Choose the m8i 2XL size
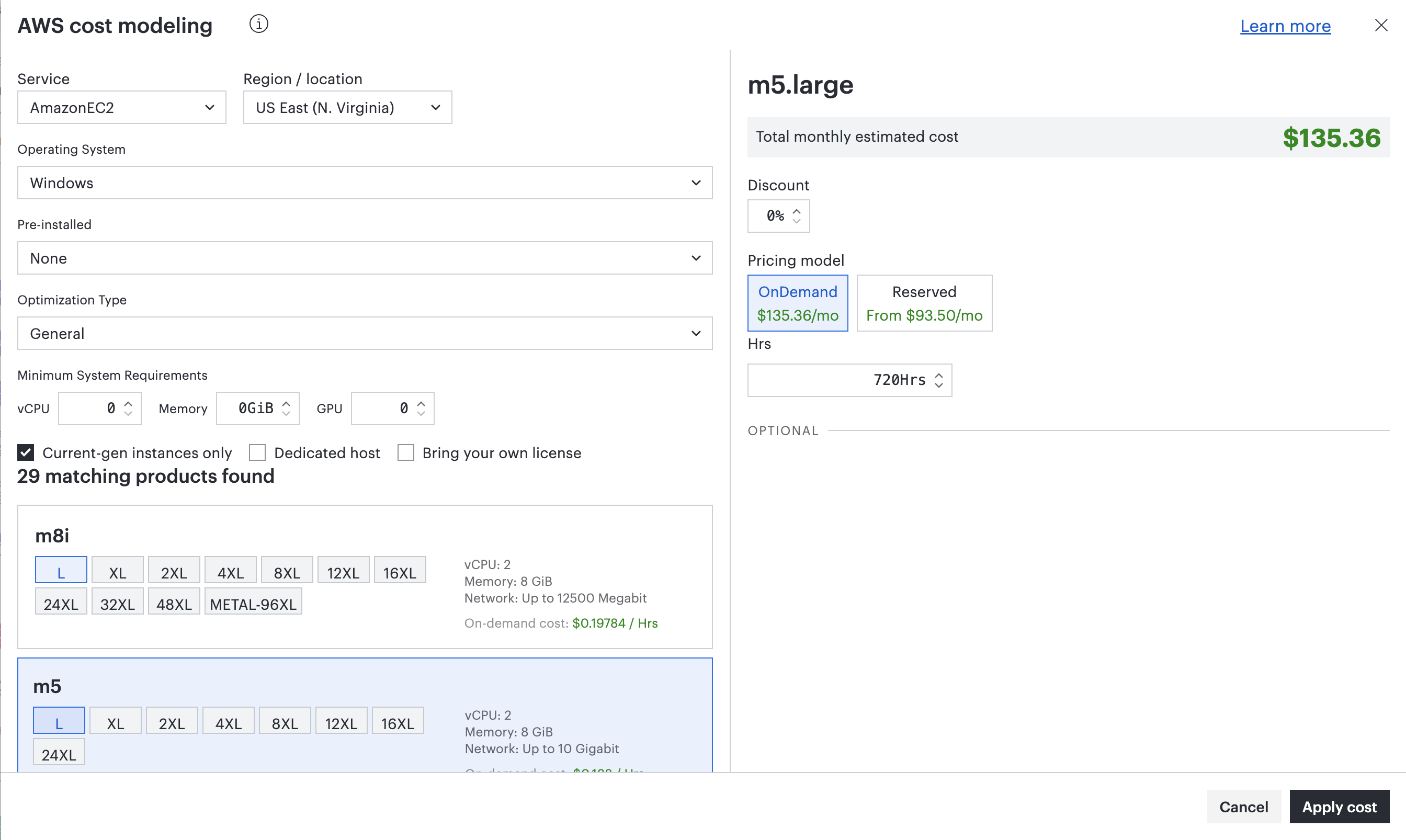The width and height of the screenshot is (1406, 840). click(174, 570)
